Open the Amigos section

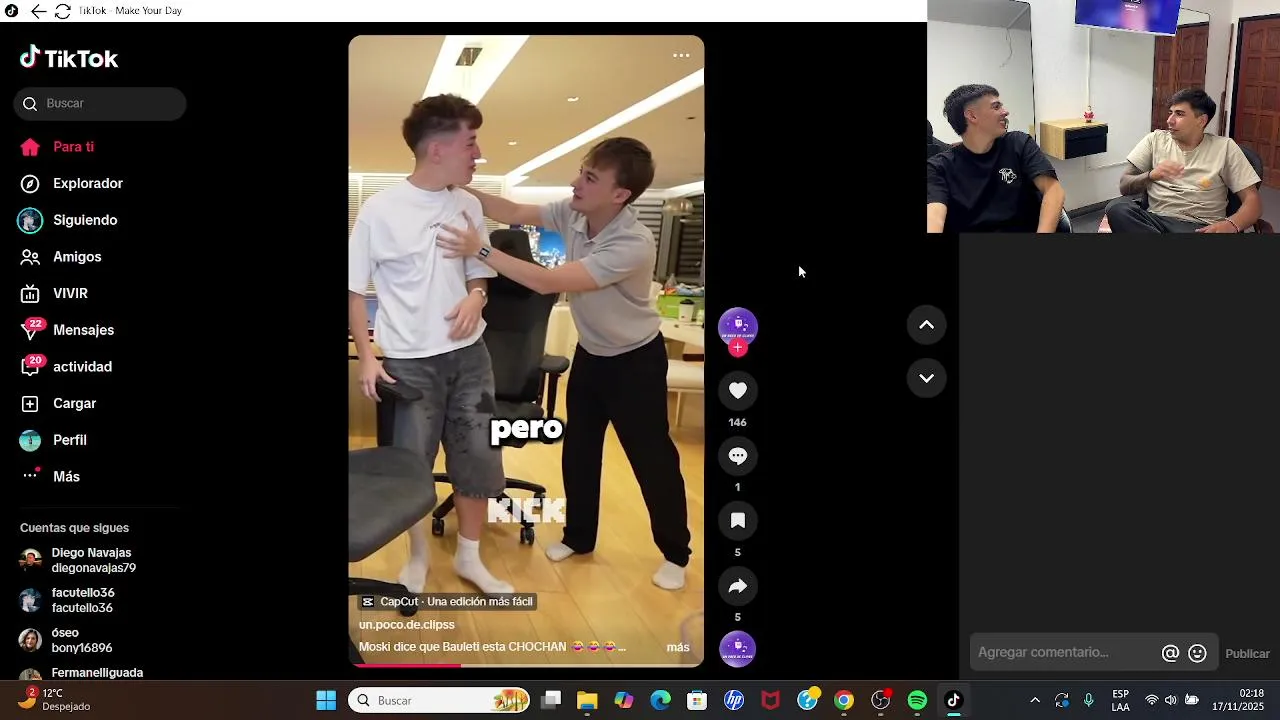[x=61, y=257]
